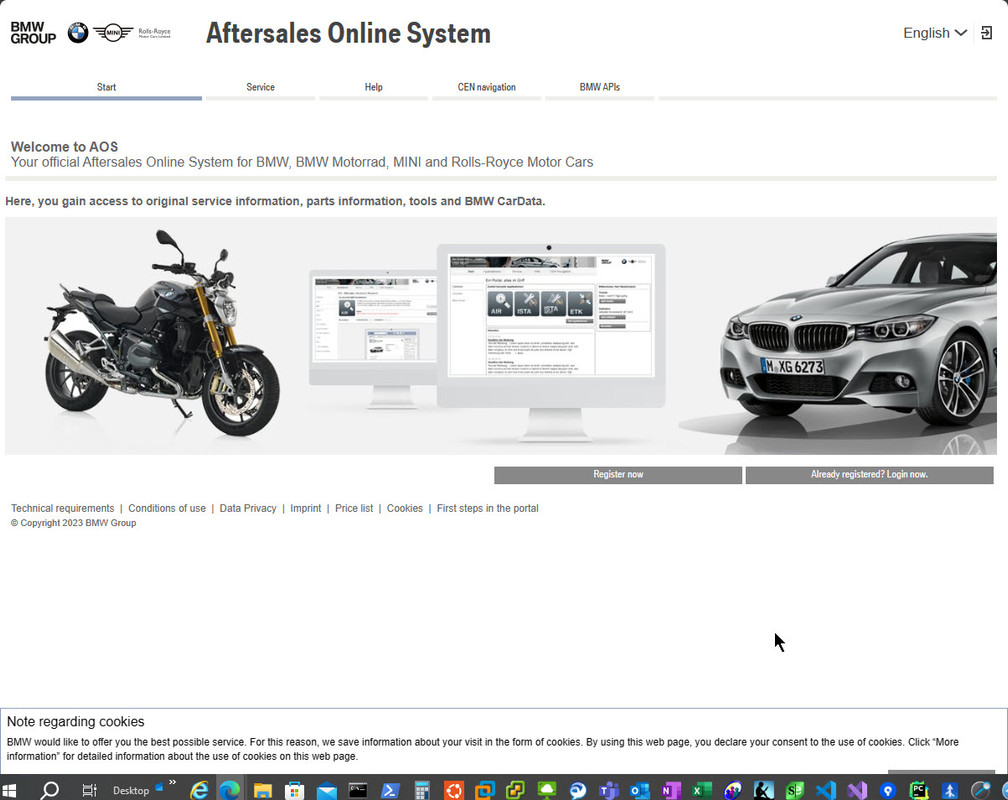Open Microsoft Teams from taskbar
Image resolution: width=1008 pixels, height=800 pixels.
[609, 790]
